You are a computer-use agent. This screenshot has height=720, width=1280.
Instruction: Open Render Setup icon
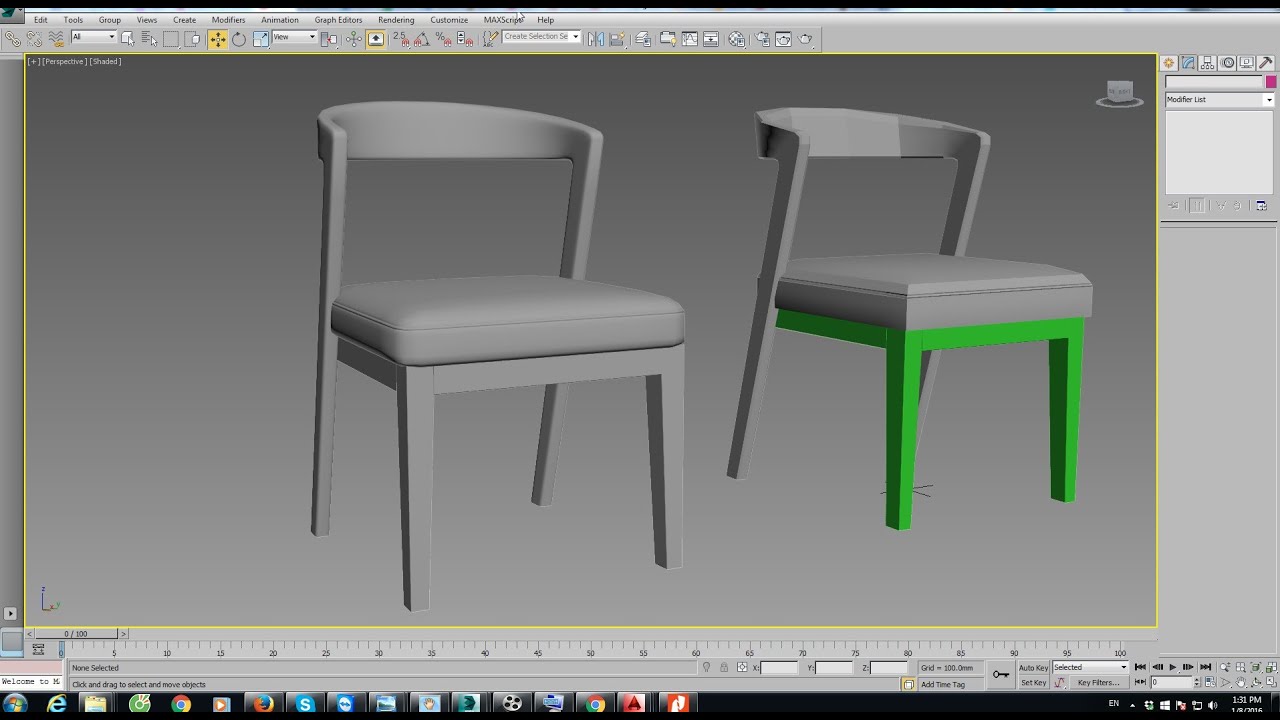point(762,39)
